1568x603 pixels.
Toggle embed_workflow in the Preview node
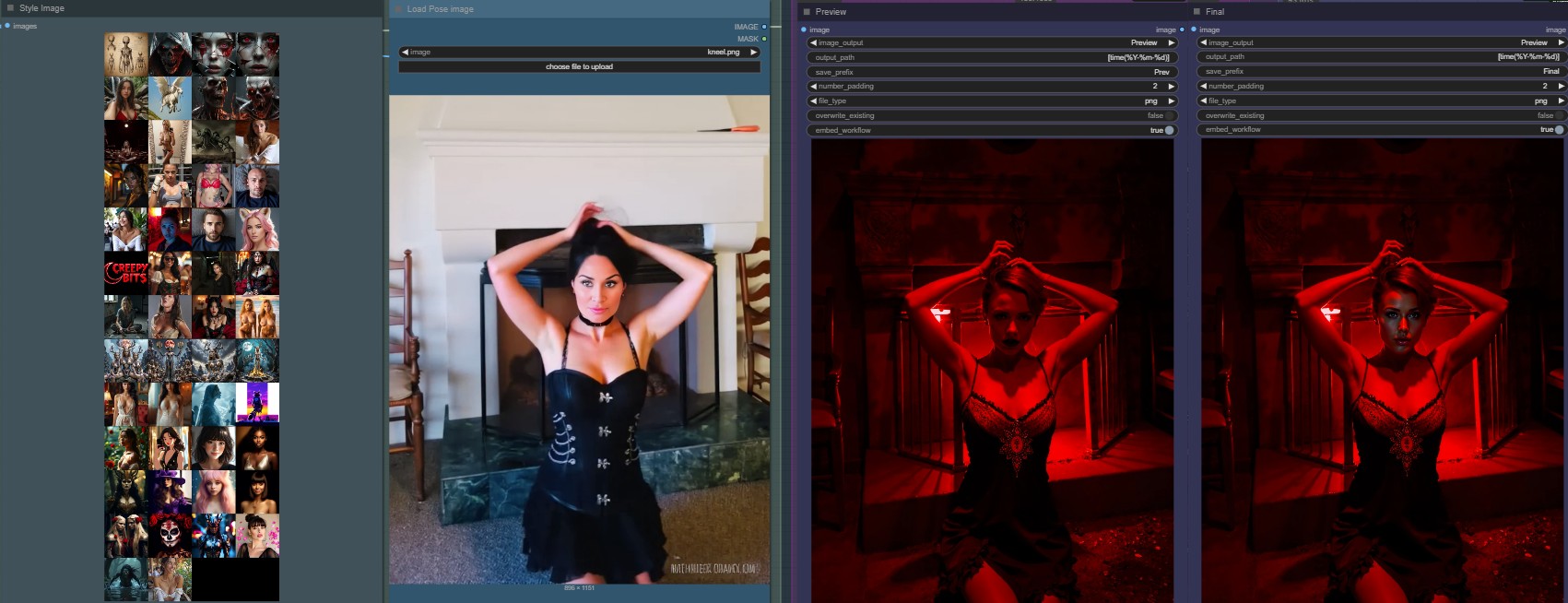pyautogui.click(x=1169, y=130)
